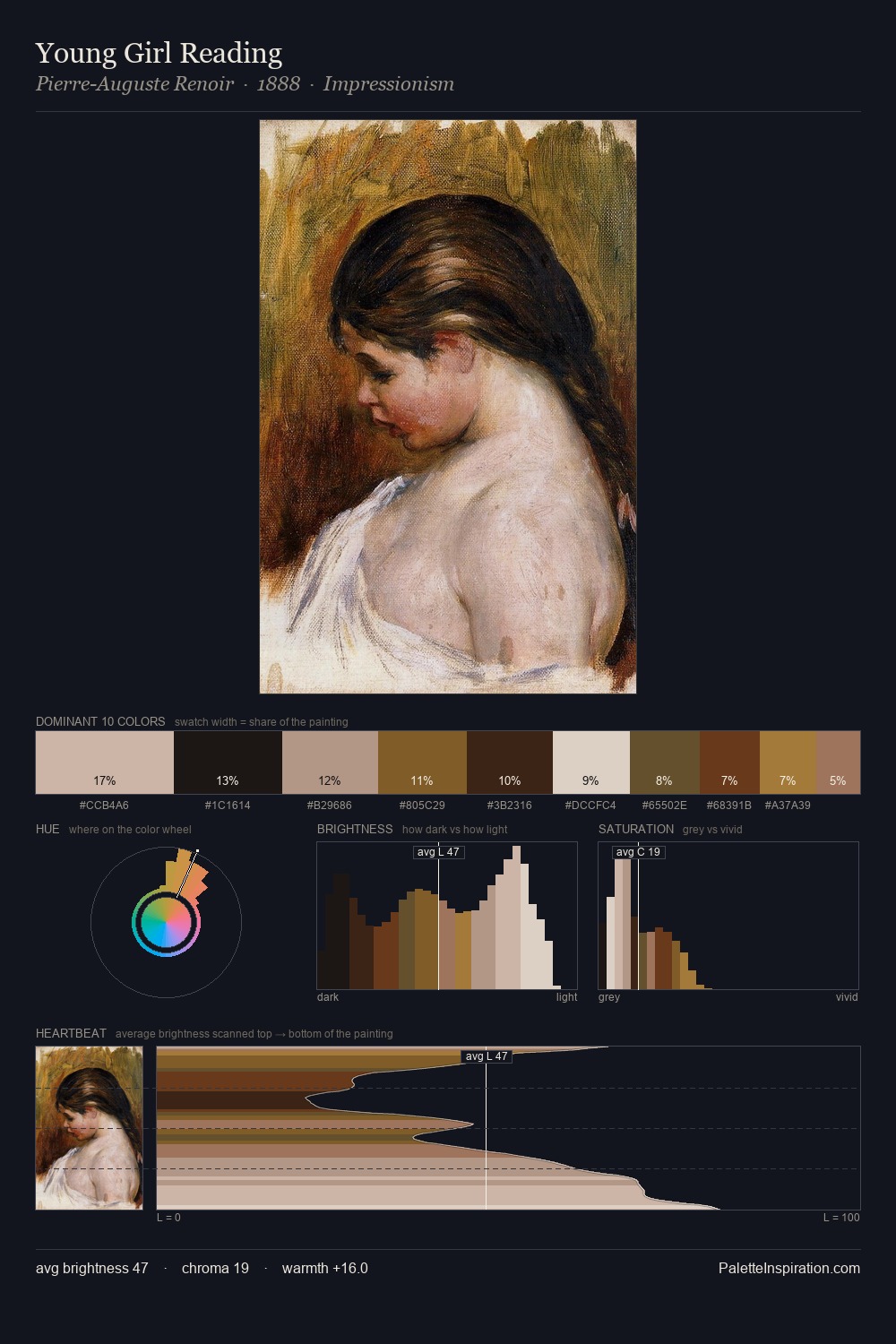Click the #DCCFC4 hex code label
The height and width of the screenshot is (1344, 896).
(x=590, y=806)
